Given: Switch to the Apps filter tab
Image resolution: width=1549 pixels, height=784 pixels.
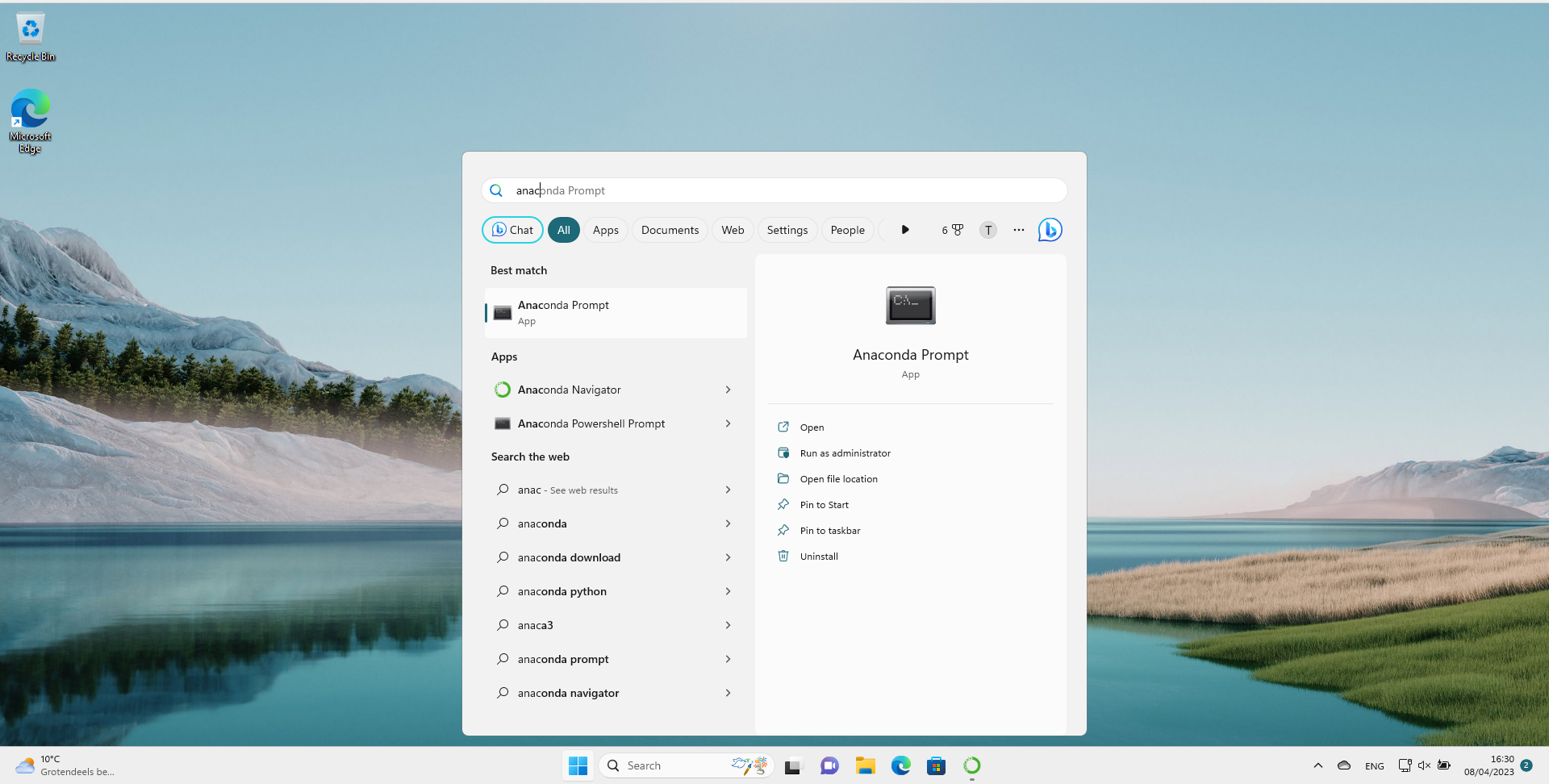Looking at the screenshot, I should tap(606, 230).
